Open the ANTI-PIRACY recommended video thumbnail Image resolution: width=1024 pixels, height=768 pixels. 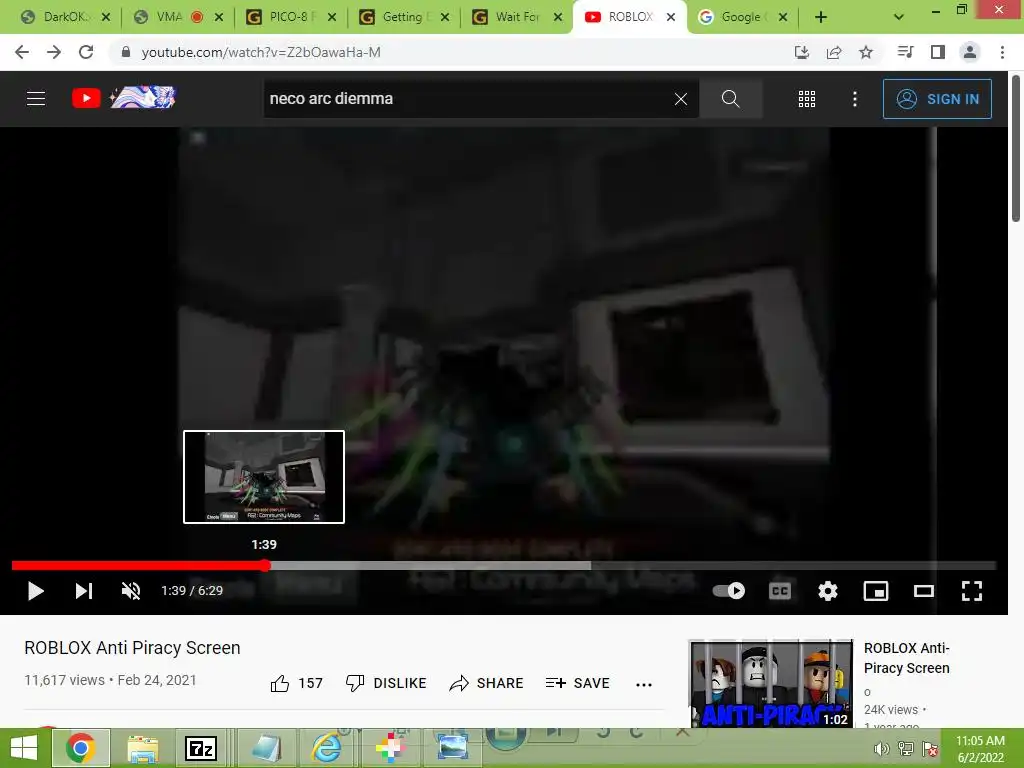(771, 684)
